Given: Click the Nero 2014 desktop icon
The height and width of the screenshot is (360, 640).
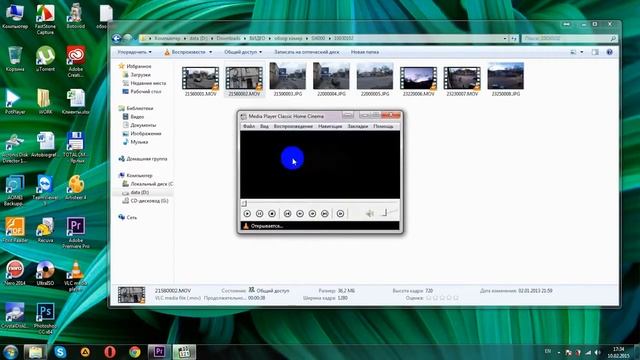Looking at the screenshot, I should point(15,273).
